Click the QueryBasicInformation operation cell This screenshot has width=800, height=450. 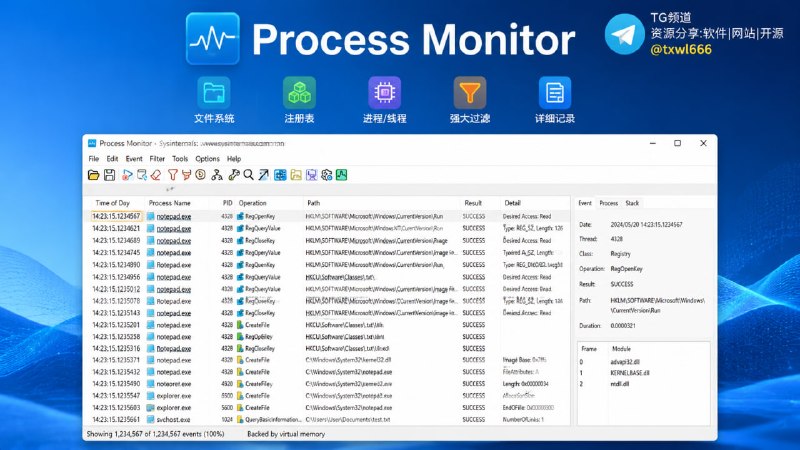tap(273, 419)
